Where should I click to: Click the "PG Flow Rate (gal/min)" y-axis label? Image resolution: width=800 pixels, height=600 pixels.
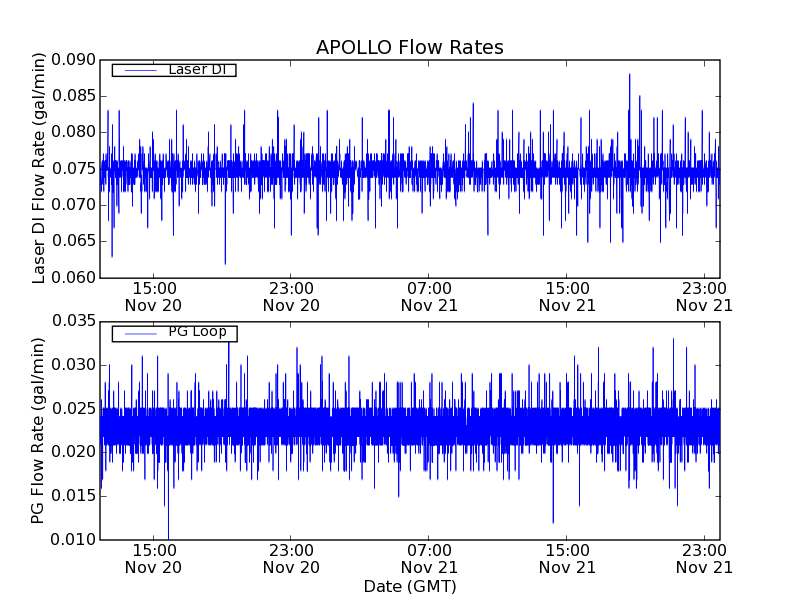tap(39, 430)
